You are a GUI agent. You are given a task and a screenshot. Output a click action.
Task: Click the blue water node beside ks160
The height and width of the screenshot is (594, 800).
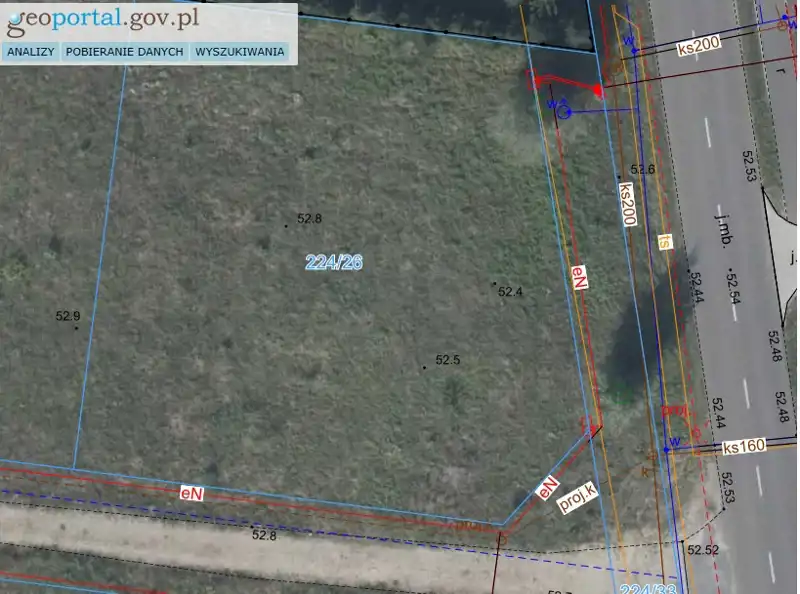(x=666, y=450)
